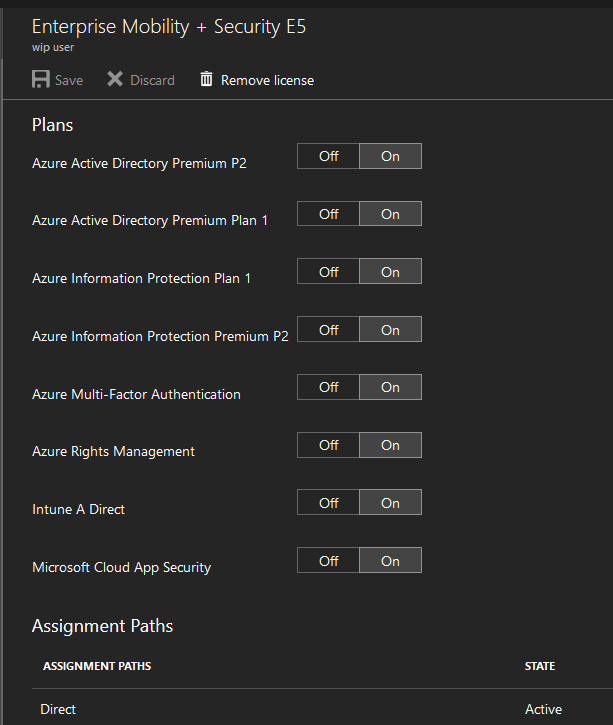
Task: Click the Save floppy disk icon
Action: (41, 79)
